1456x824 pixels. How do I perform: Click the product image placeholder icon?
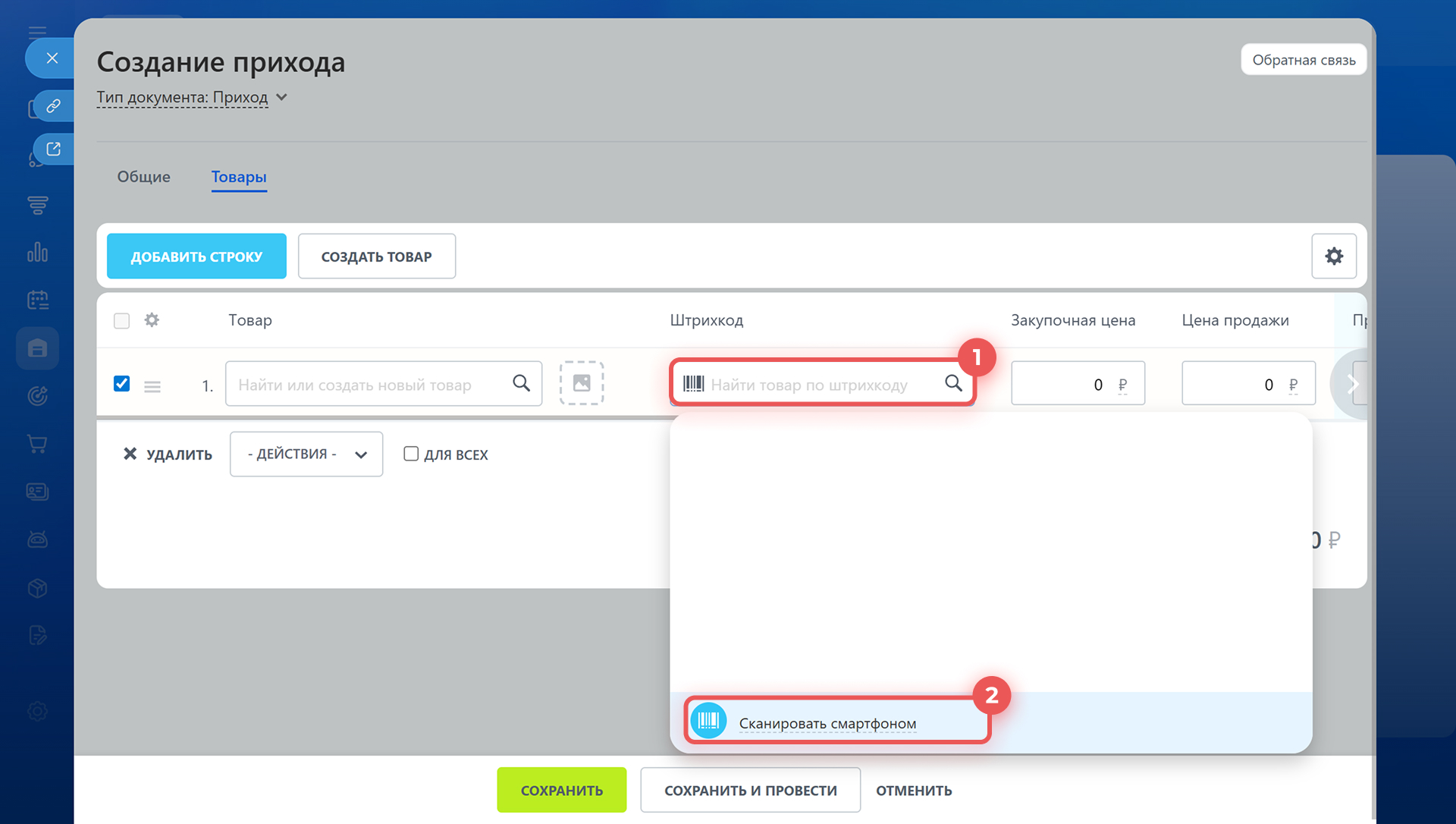582,383
